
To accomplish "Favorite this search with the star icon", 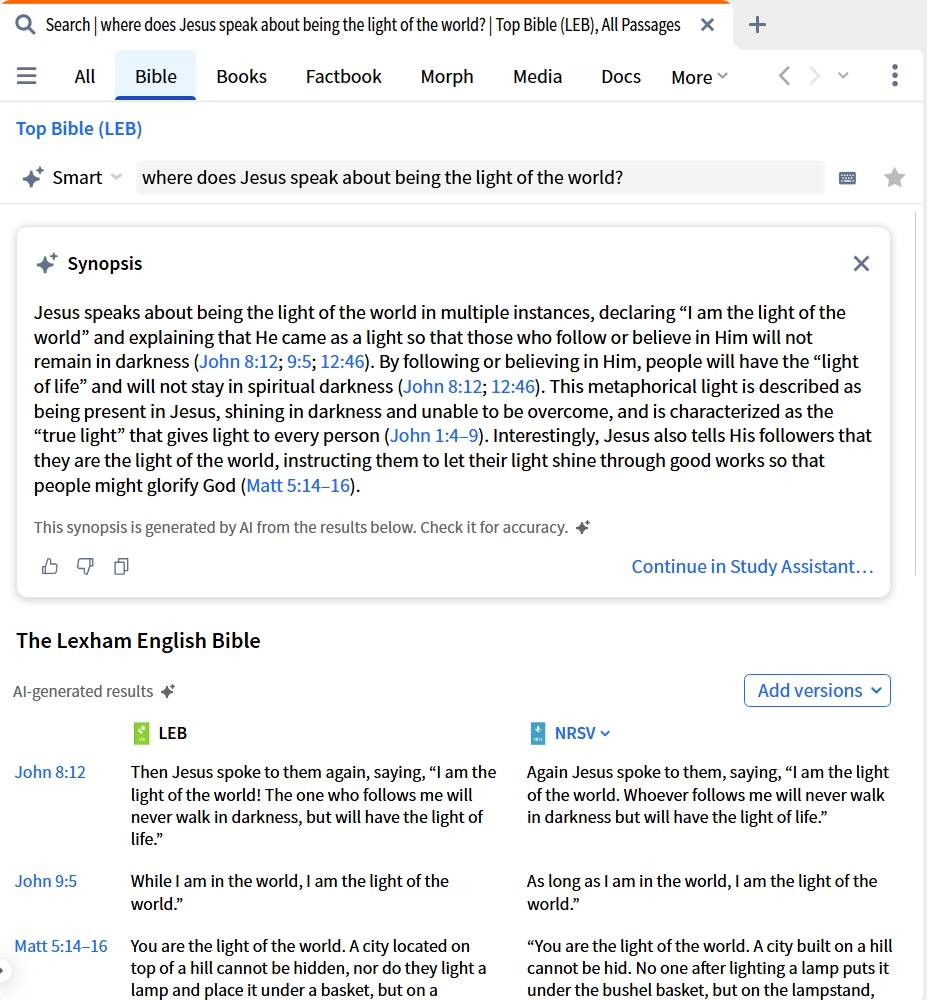I will click(894, 177).
